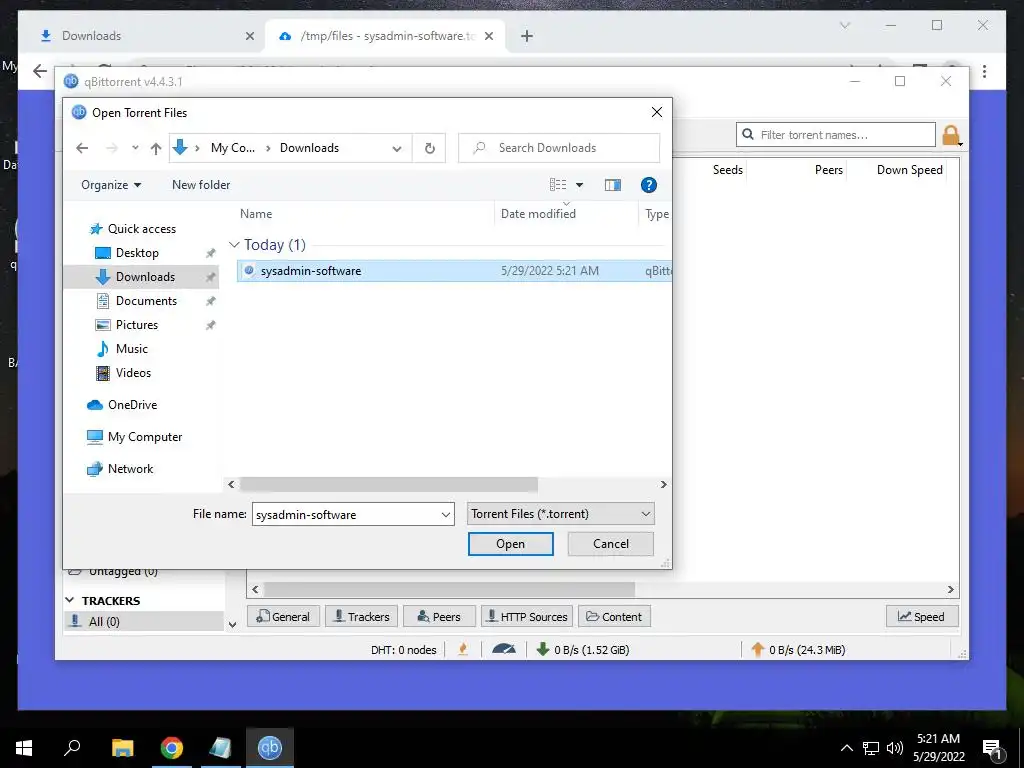Click the Open button in the dialog
The width and height of the screenshot is (1024, 768).
click(510, 544)
